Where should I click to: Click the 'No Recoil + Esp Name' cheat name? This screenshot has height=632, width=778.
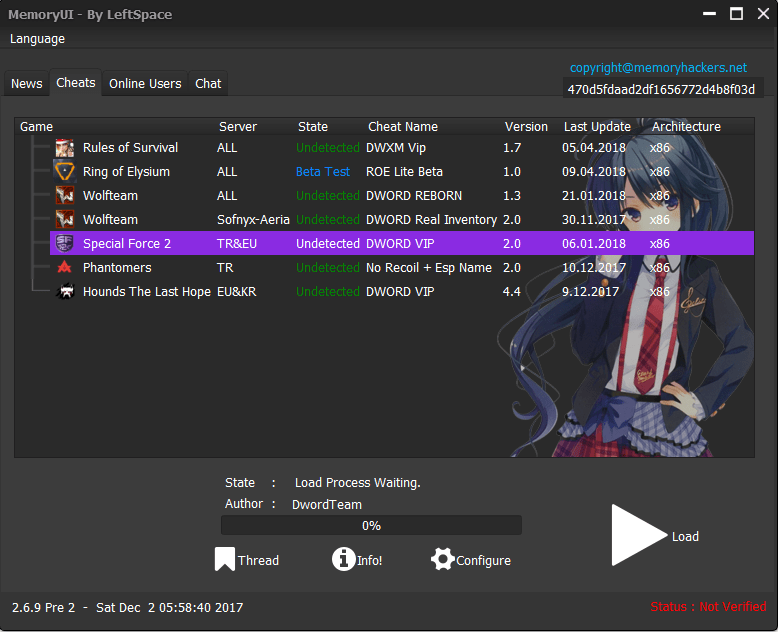point(429,267)
